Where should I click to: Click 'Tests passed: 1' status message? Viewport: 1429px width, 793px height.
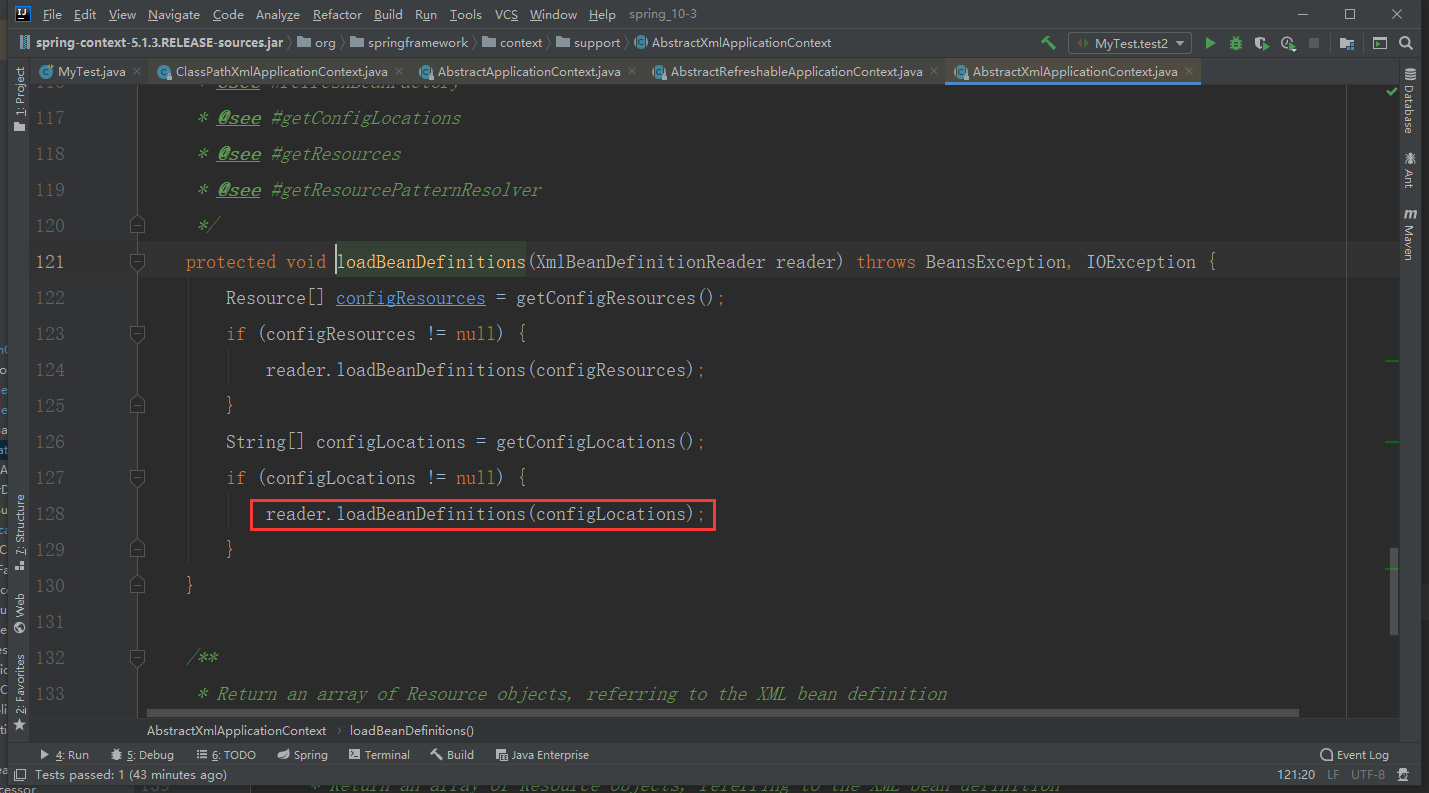(130, 775)
